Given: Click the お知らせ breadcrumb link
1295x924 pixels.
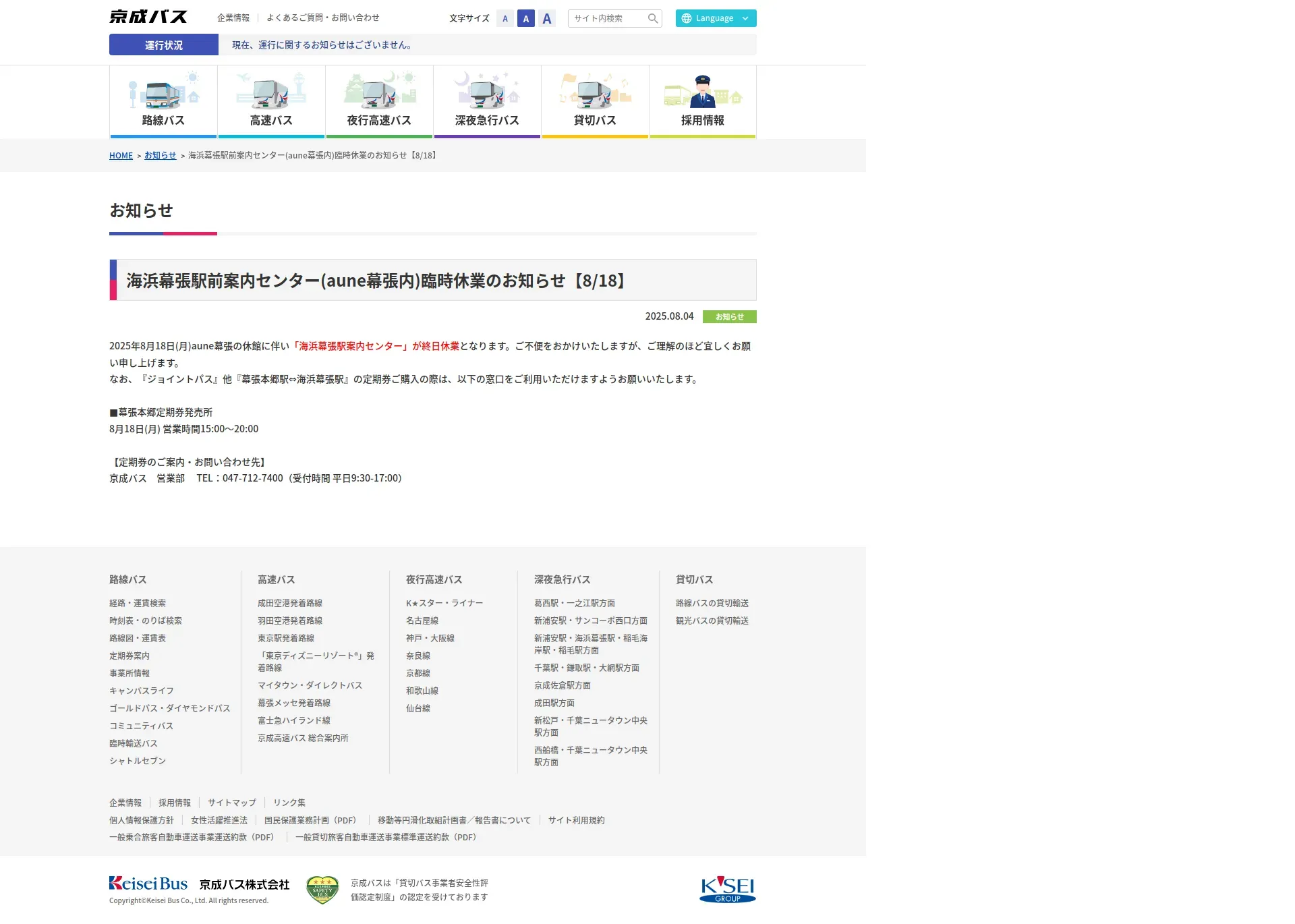Looking at the screenshot, I should click(x=160, y=156).
